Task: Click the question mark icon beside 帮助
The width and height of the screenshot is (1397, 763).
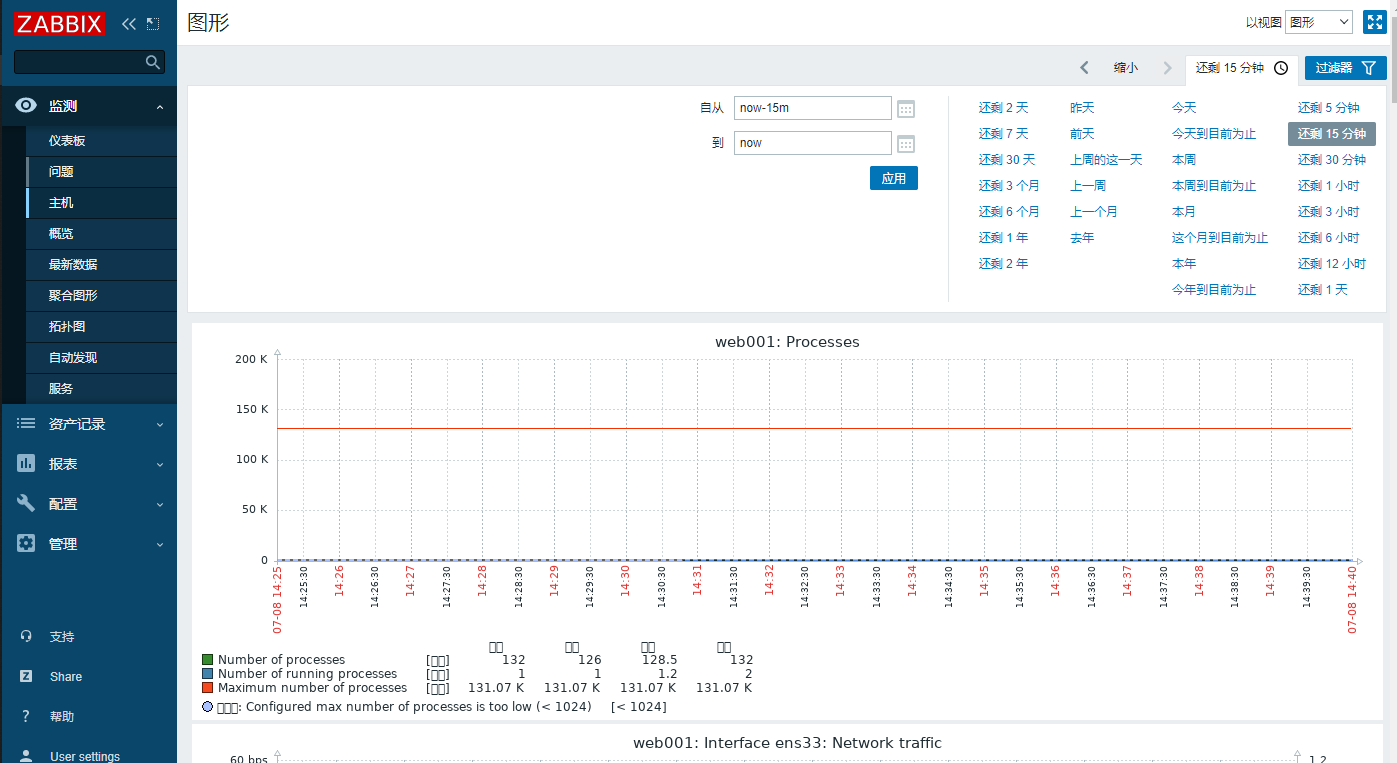Action: 26,717
